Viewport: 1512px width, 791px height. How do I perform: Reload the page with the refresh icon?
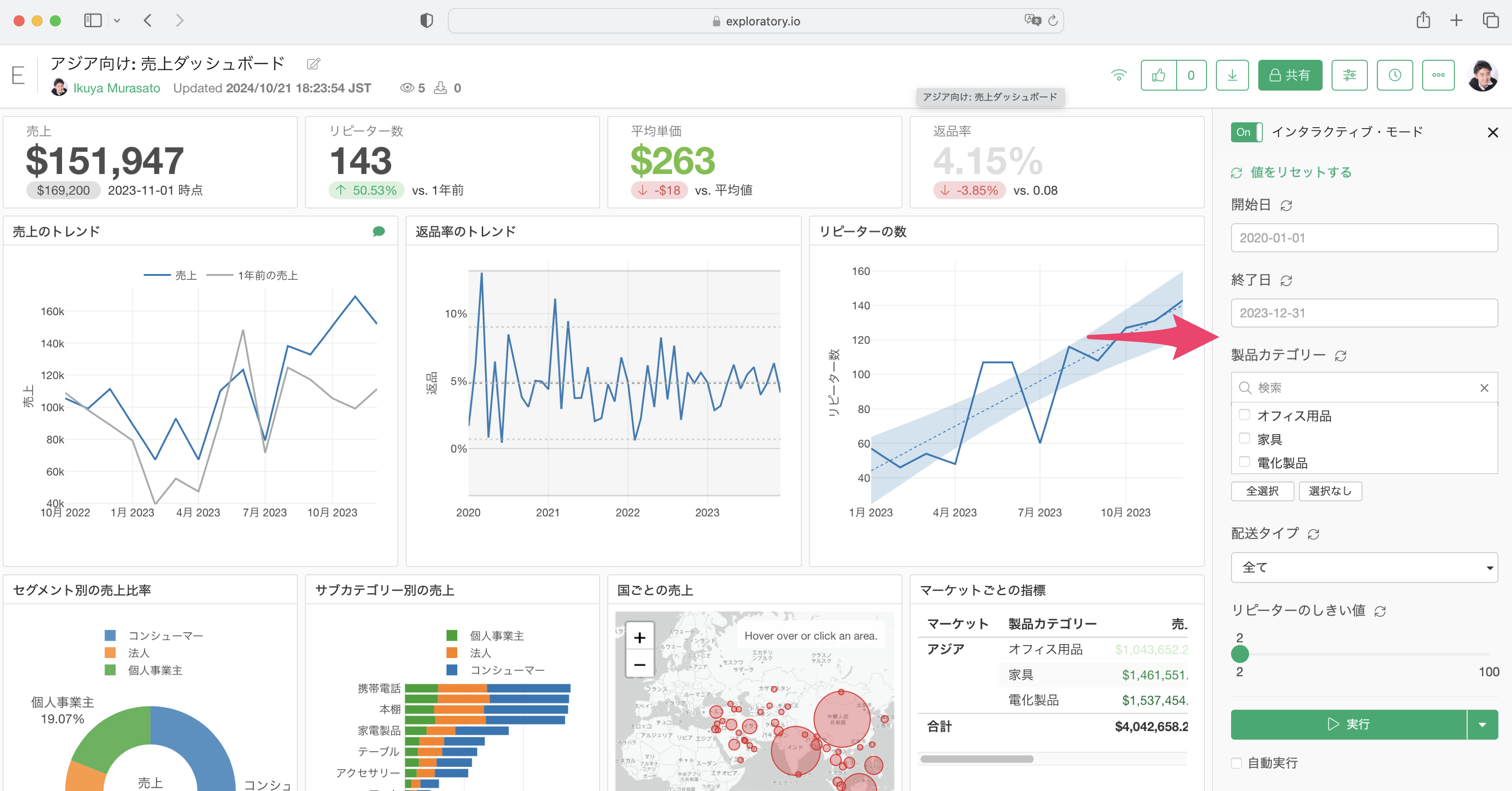(x=1053, y=21)
